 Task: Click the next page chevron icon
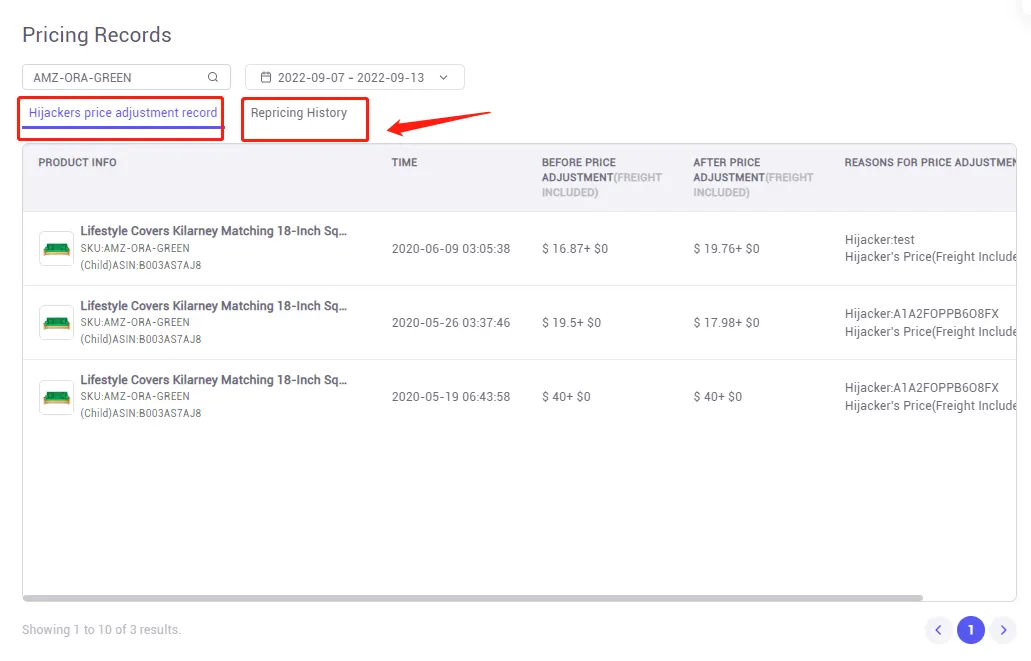(x=1004, y=630)
